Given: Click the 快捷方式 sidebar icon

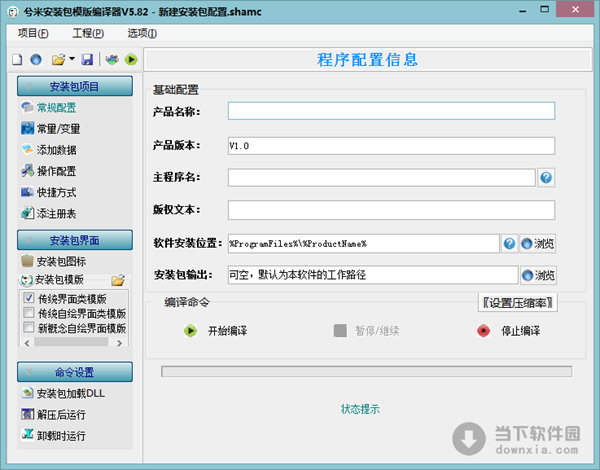Looking at the screenshot, I should pos(28,191).
